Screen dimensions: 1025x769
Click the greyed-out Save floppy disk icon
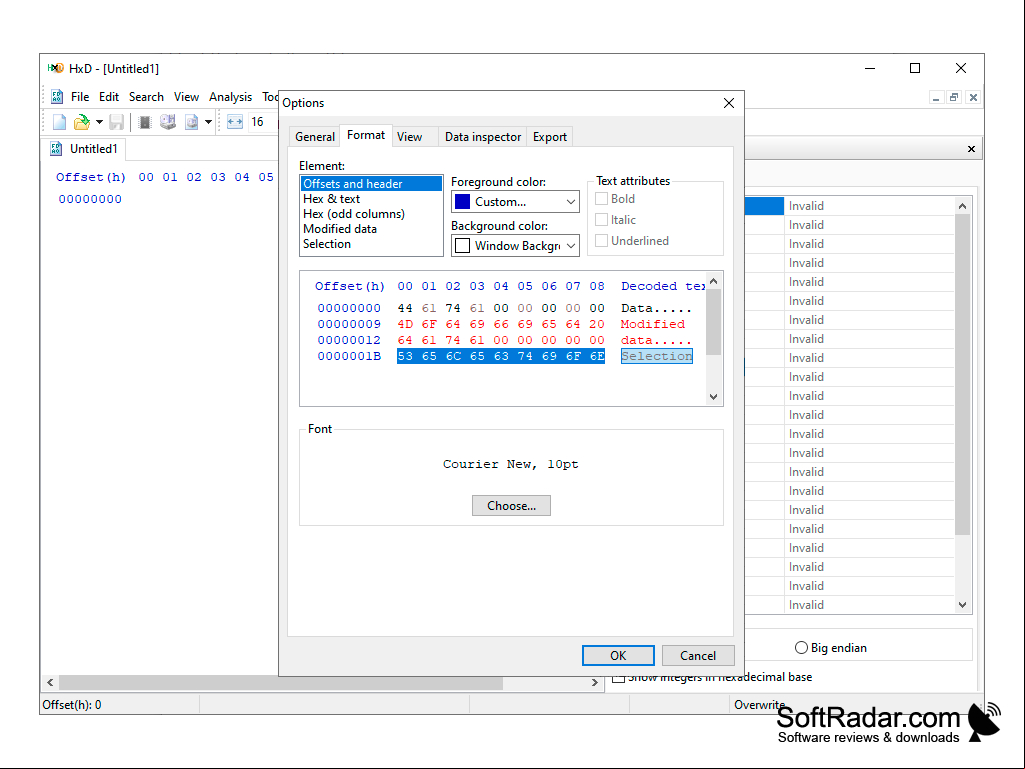tap(116, 122)
